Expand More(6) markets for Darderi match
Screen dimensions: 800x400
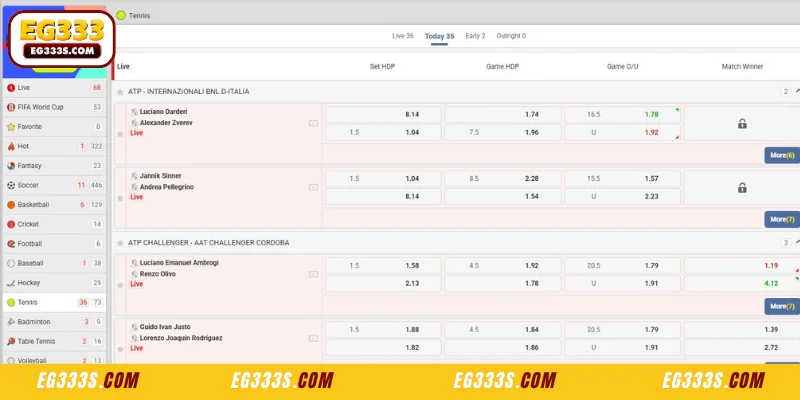coord(782,155)
